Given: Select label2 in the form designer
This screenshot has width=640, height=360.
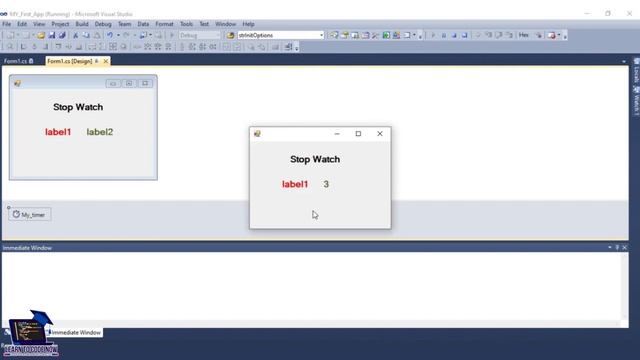Looking at the screenshot, I should tap(100, 132).
